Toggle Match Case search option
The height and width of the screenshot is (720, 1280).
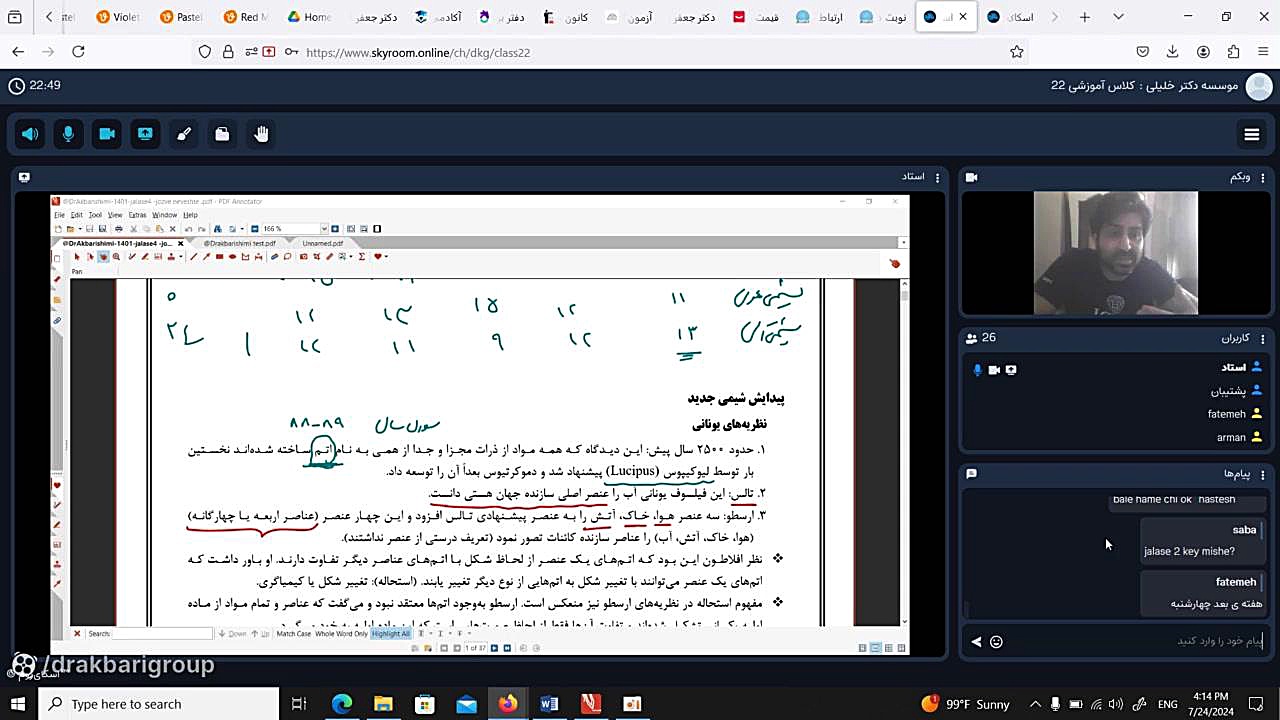click(293, 633)
